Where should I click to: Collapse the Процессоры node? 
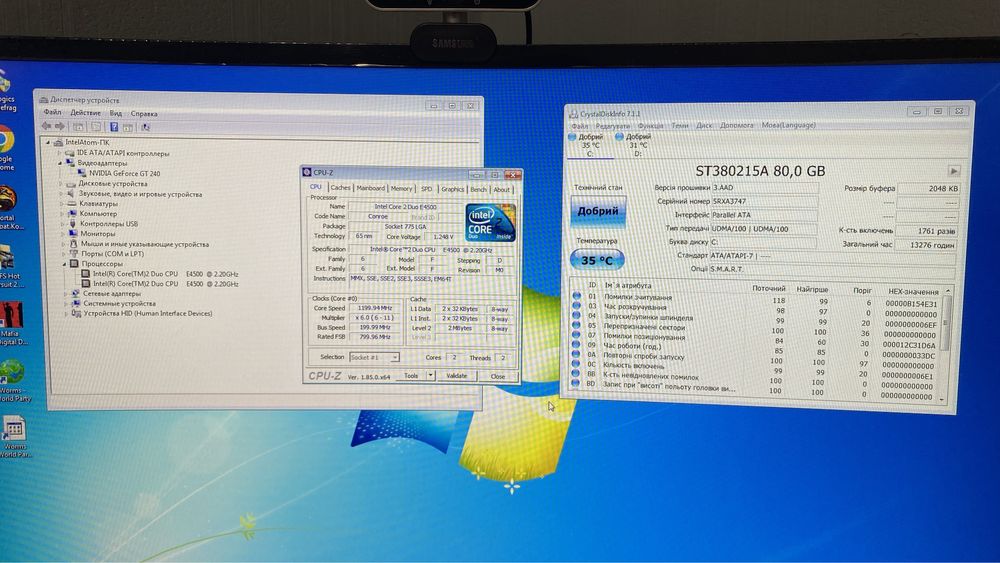point(64,263)
